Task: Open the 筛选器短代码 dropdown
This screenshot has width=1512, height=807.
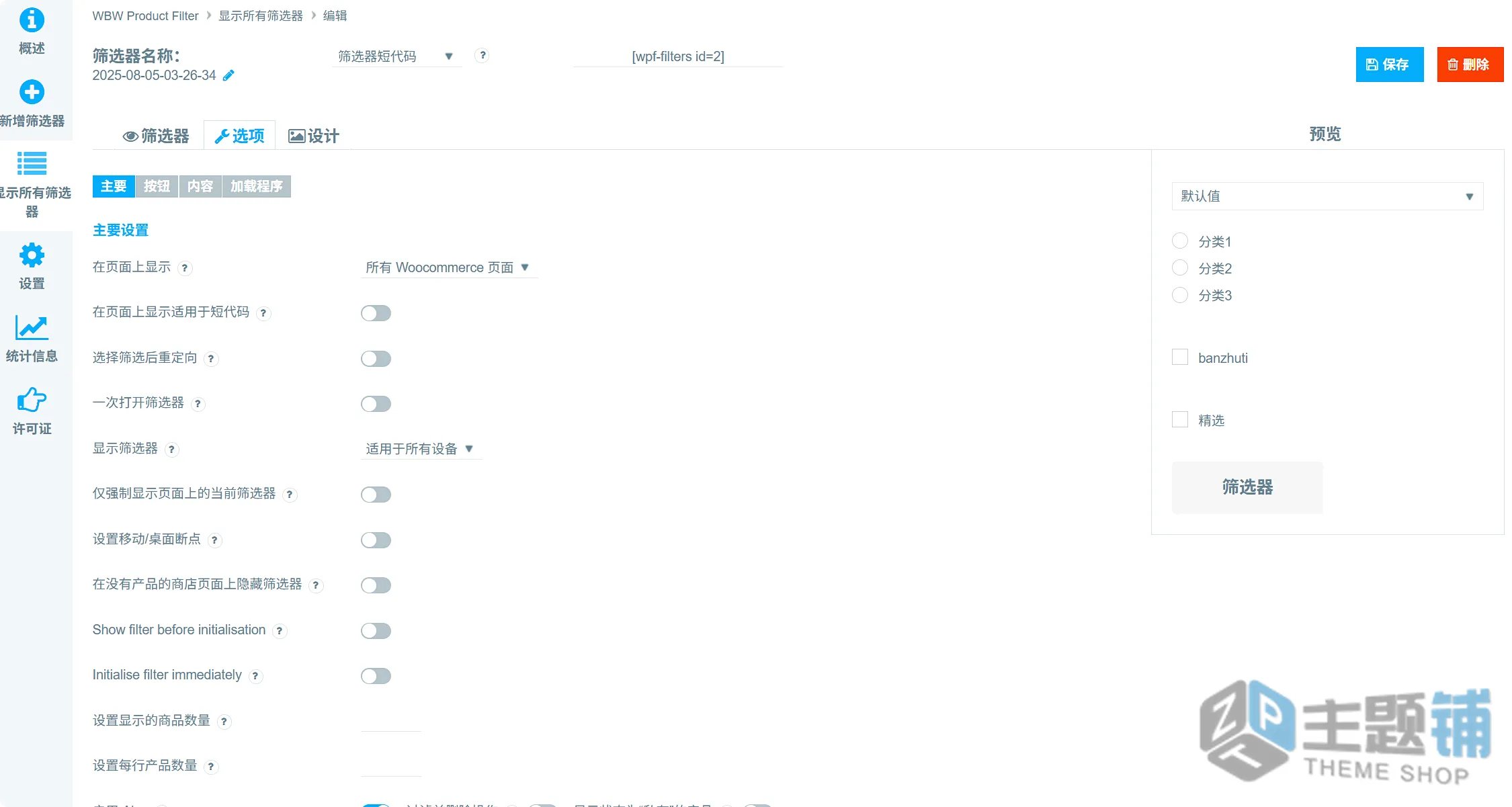Action: (x=396, y=56)
